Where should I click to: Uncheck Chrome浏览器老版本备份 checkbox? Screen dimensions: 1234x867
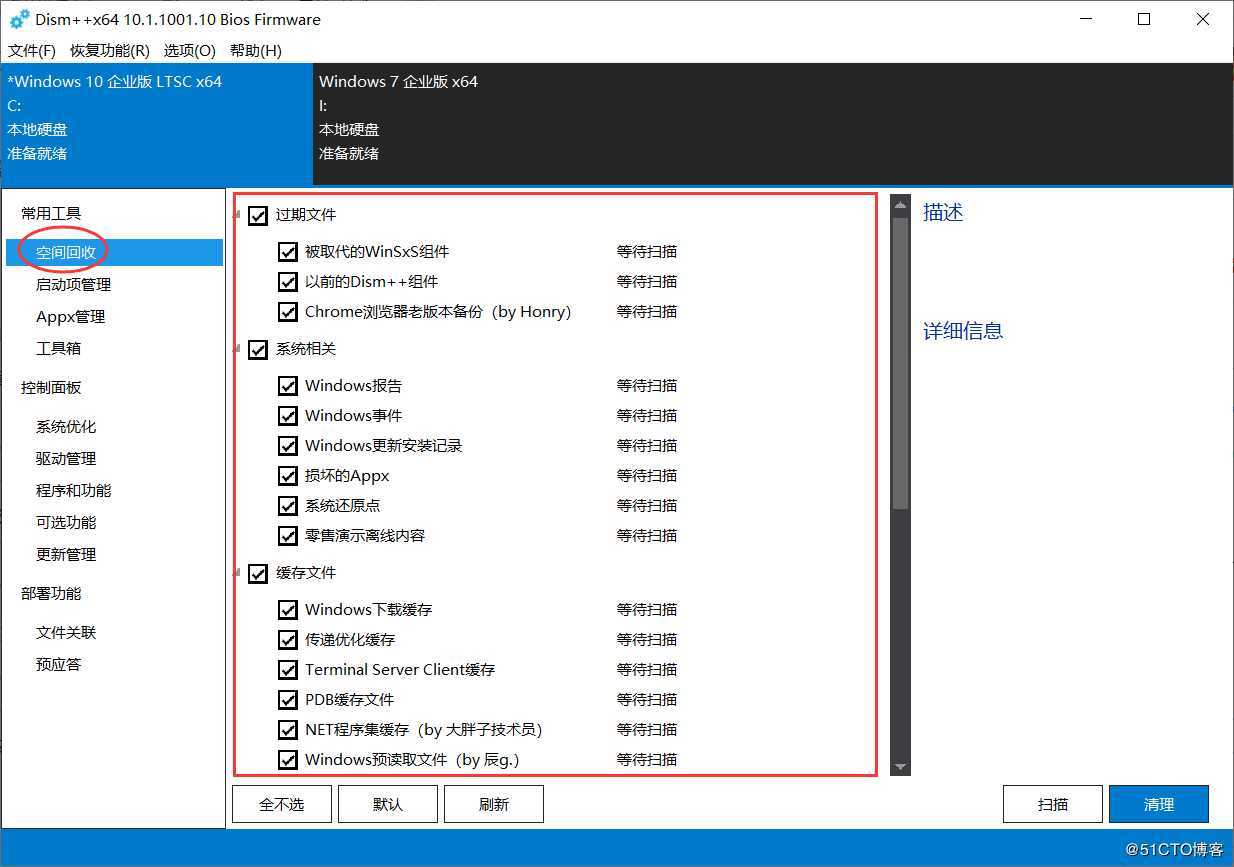[288, 312]
